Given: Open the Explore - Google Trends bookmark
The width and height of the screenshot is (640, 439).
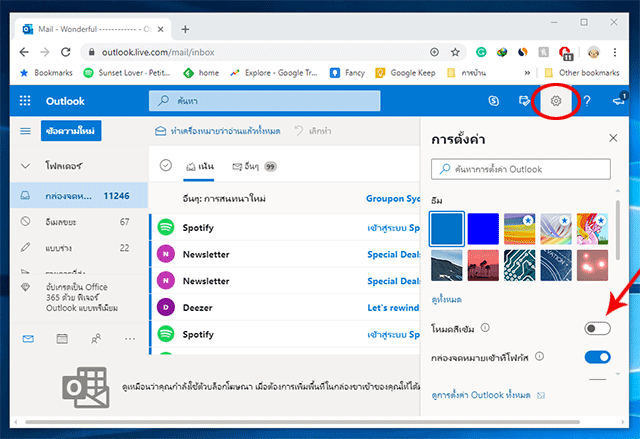Looking at the screenshot, I should (x=274, y=73).
